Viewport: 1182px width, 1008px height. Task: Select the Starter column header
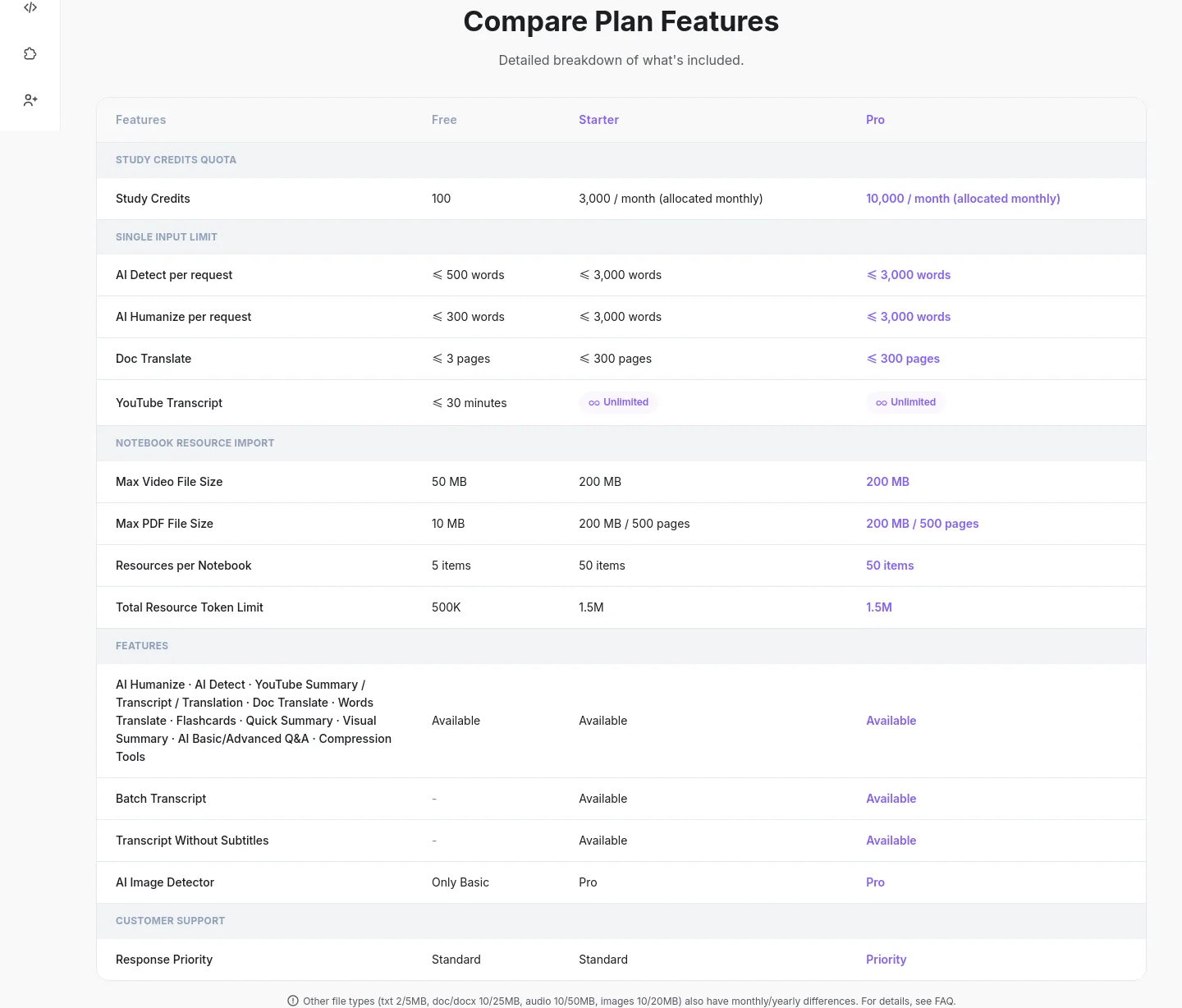coord(598,120)
